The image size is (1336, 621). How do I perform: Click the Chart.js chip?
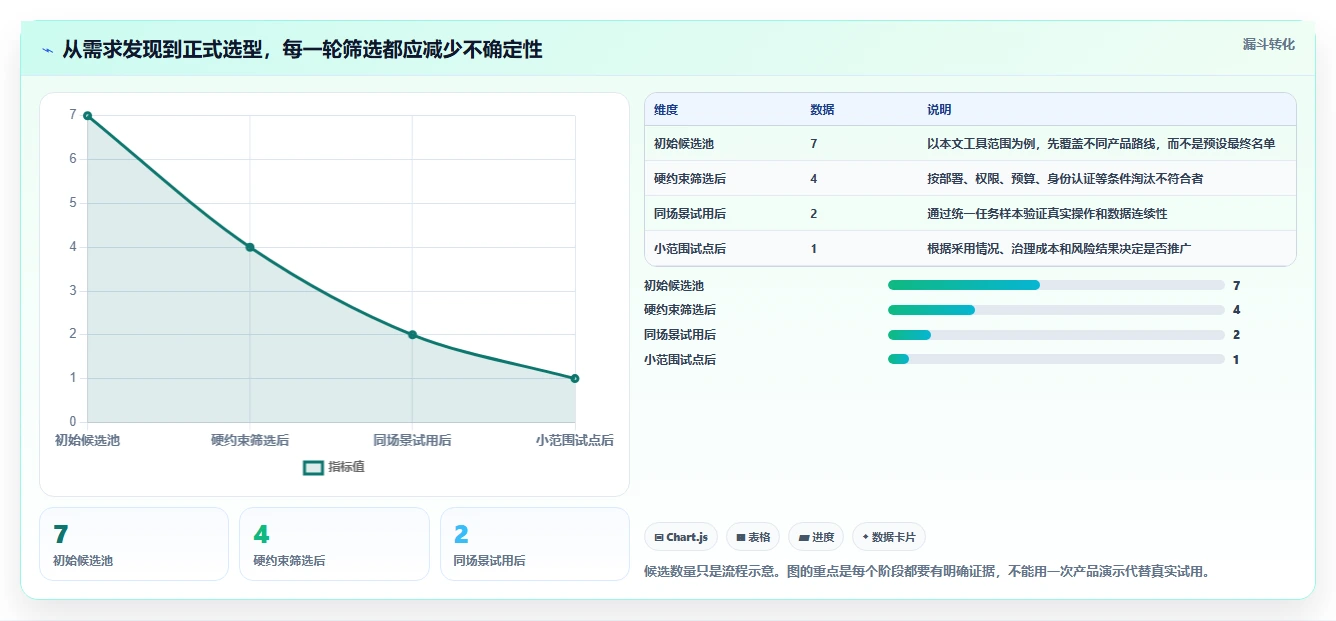[x=681, y=537]
